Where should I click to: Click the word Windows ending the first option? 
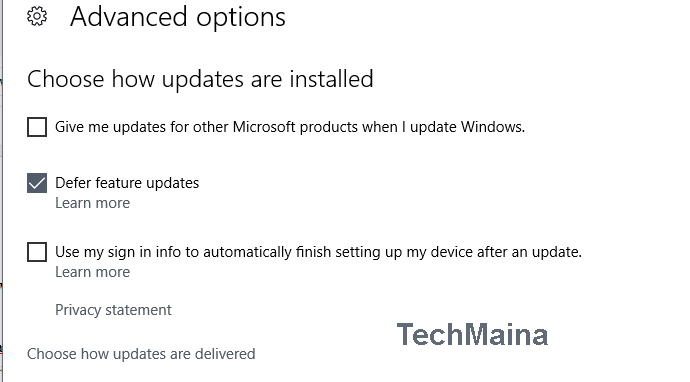492,127
